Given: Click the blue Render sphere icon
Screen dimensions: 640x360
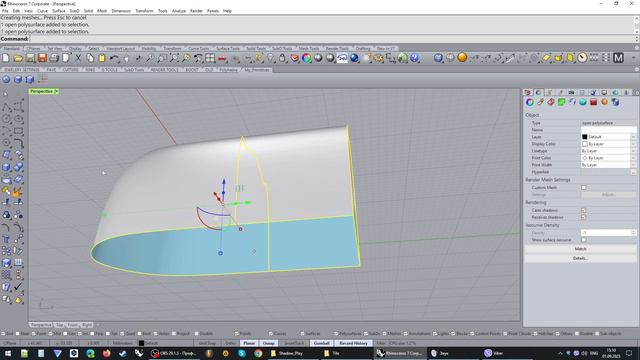Looking at the screenshot, I should 354,58.
